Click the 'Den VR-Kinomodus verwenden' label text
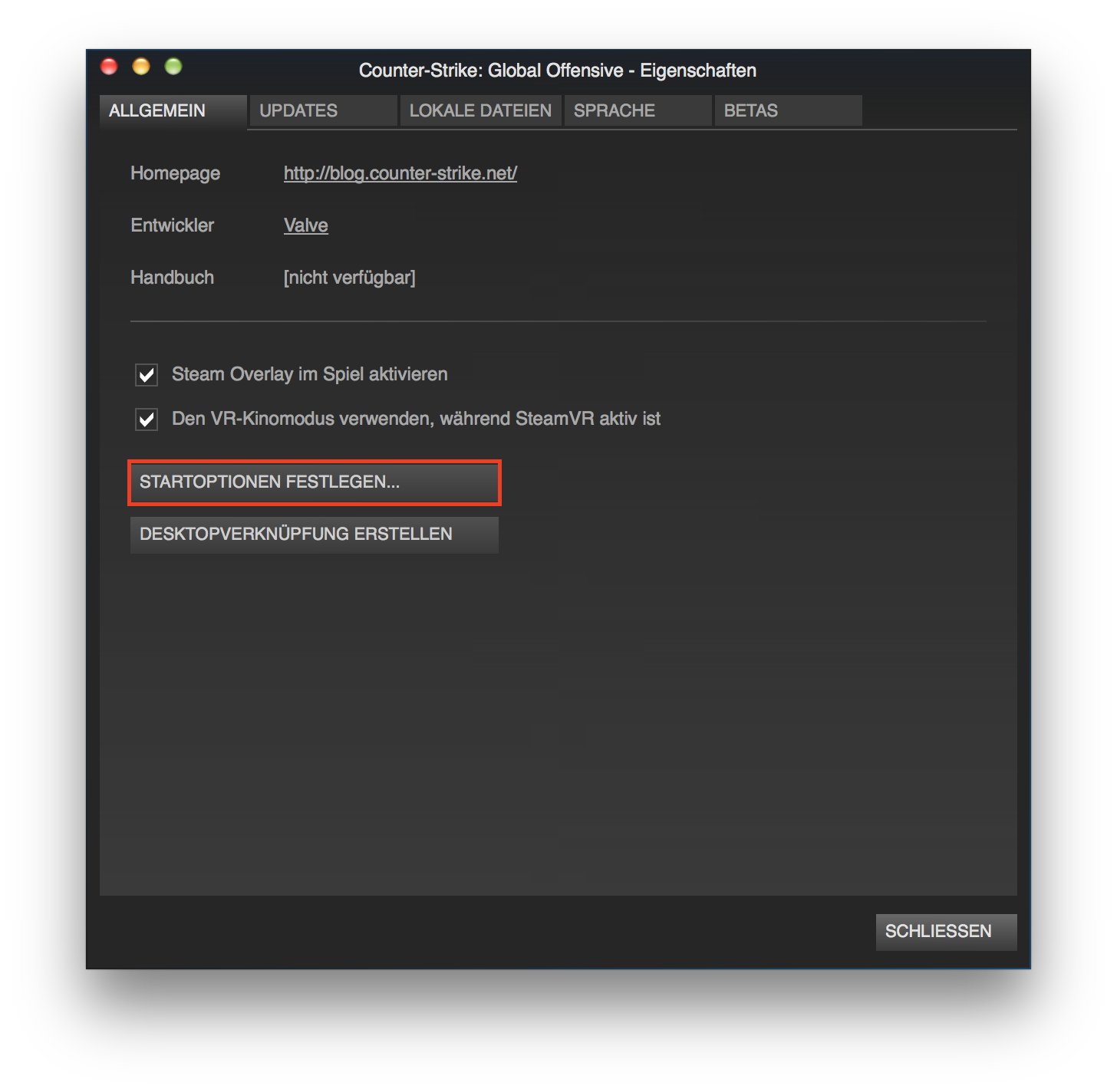The height and width of the screenshot is (1092, 1117). pyautogui.click(x=416, y=419)
